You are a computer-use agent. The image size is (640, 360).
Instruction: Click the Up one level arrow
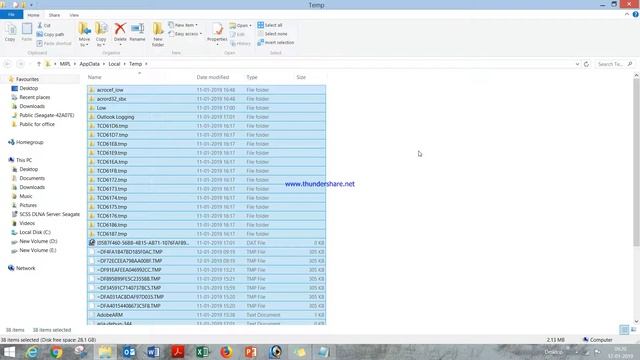39,64
